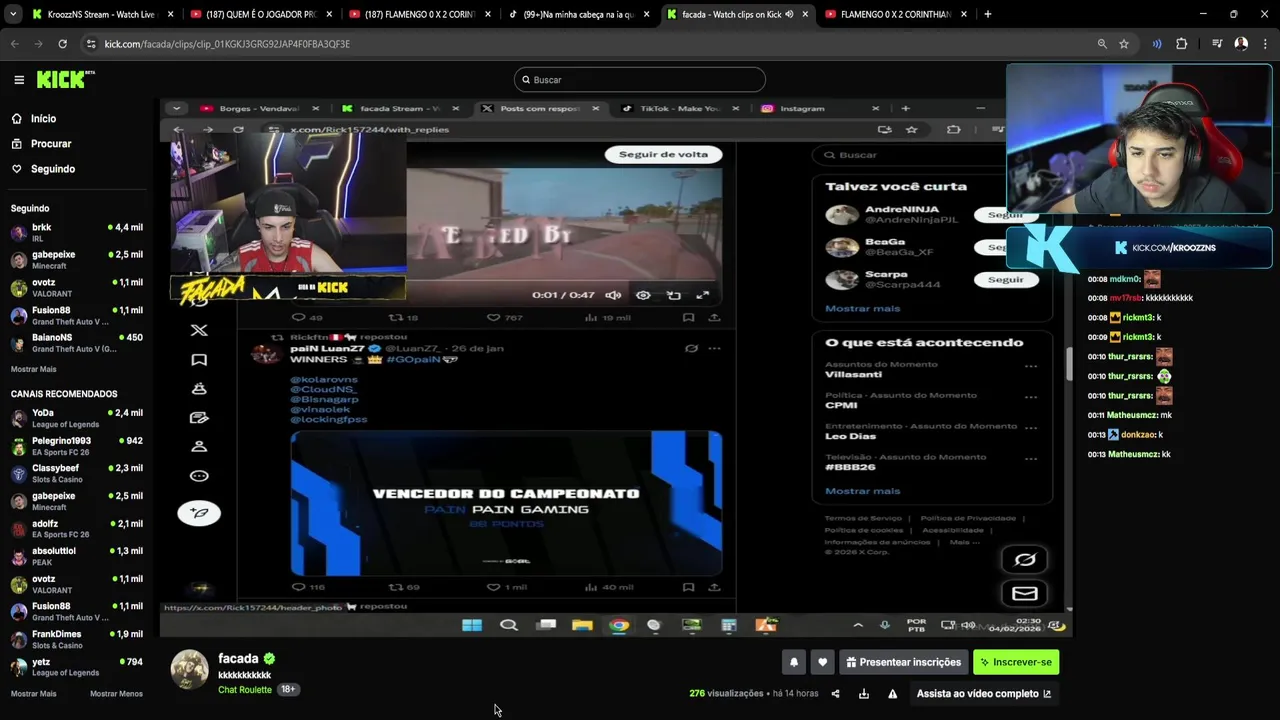Screen dimensions: 1280x720
Task: Open recommended channel Classybeef
Action: click(x=77, y=473)
